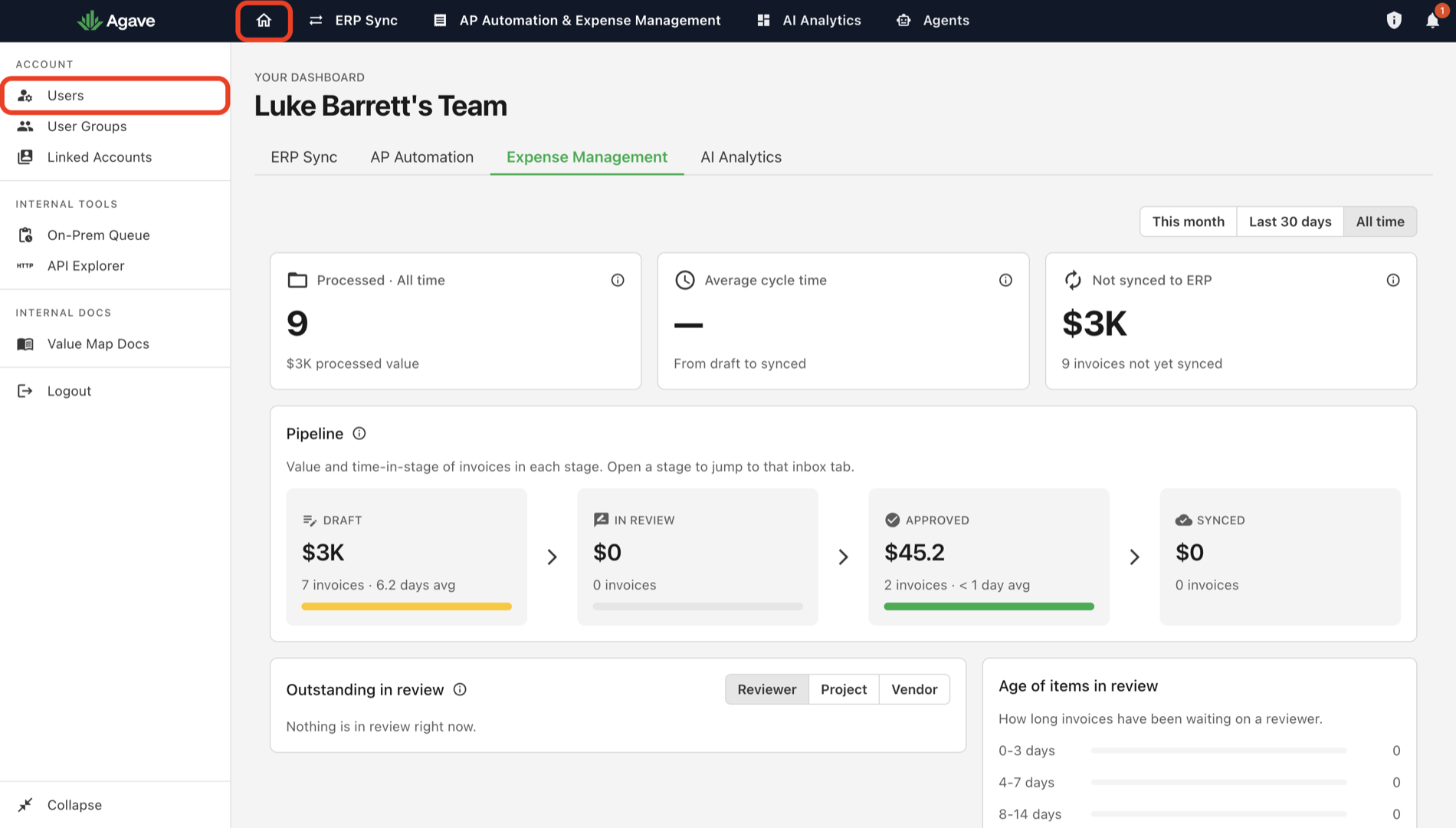This screenshot has width=1456, height=828.
Task: Open AI Analytics in top navigation
Action: (809, 21)
